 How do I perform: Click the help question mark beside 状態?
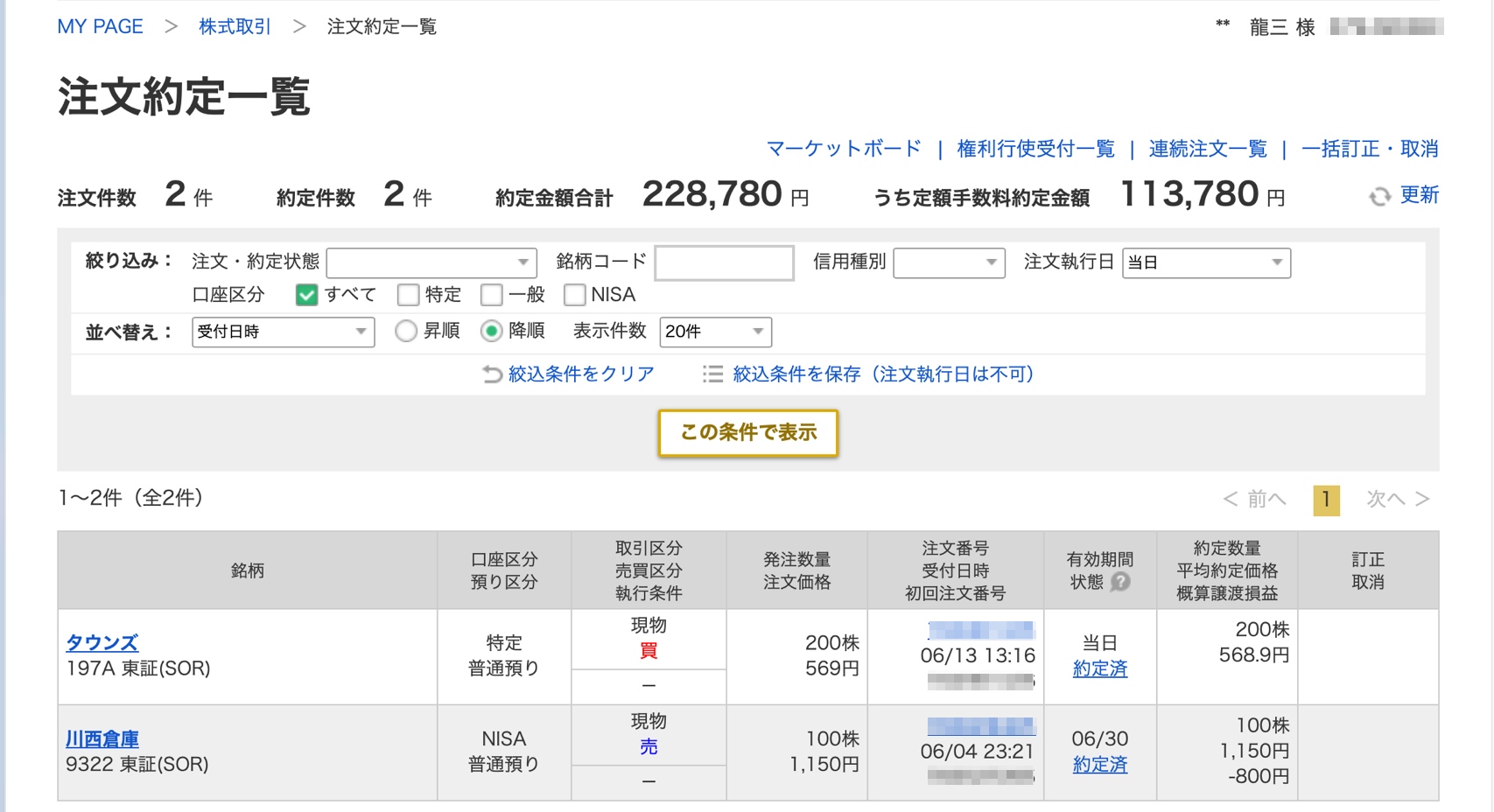1120,582
